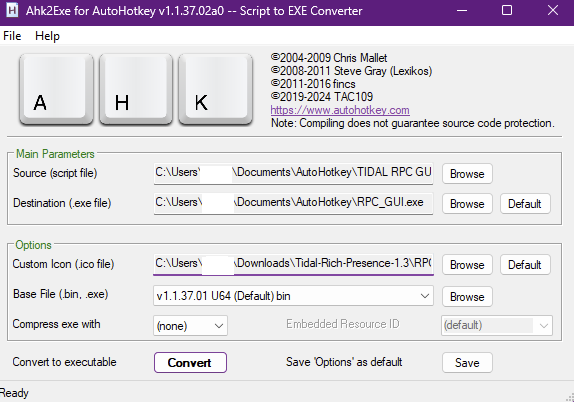Maximize the Ahk2Exe window

pyautogui.click(x=507, y=10)
